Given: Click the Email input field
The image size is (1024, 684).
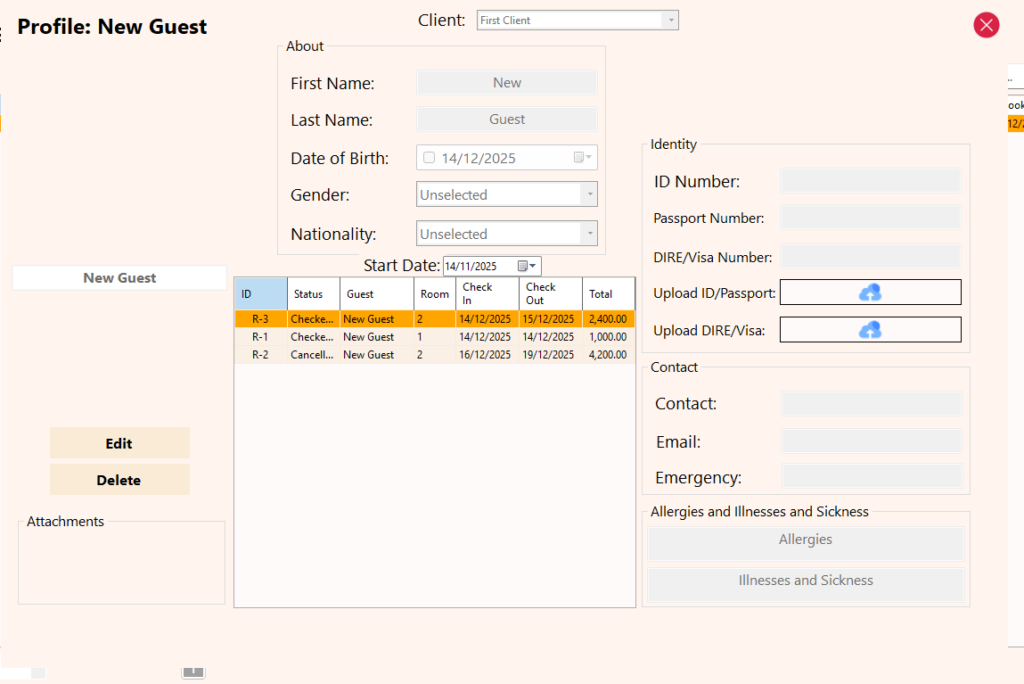Looking at the screenshot, I should pos(870,441).
